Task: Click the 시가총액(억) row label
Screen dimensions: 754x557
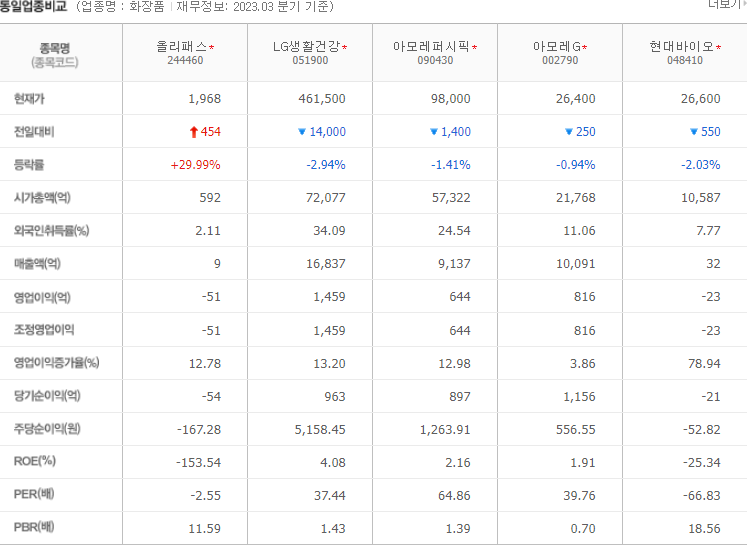Action: [42, 198]
